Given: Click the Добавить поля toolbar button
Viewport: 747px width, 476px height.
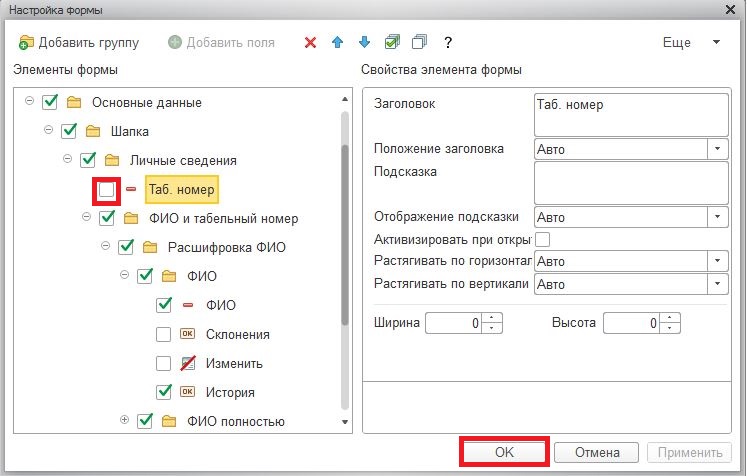Looking at the screenshot, I should 222,42.
